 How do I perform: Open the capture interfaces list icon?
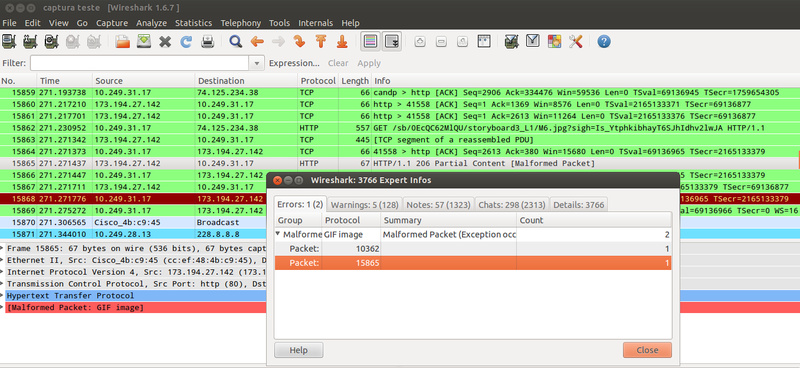(x=9, y=41)
